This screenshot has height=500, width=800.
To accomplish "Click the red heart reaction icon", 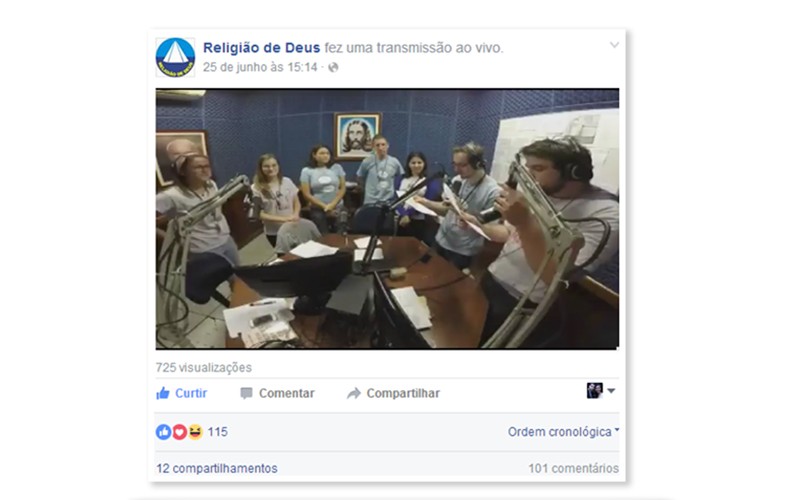I will [x=179, y=432].
